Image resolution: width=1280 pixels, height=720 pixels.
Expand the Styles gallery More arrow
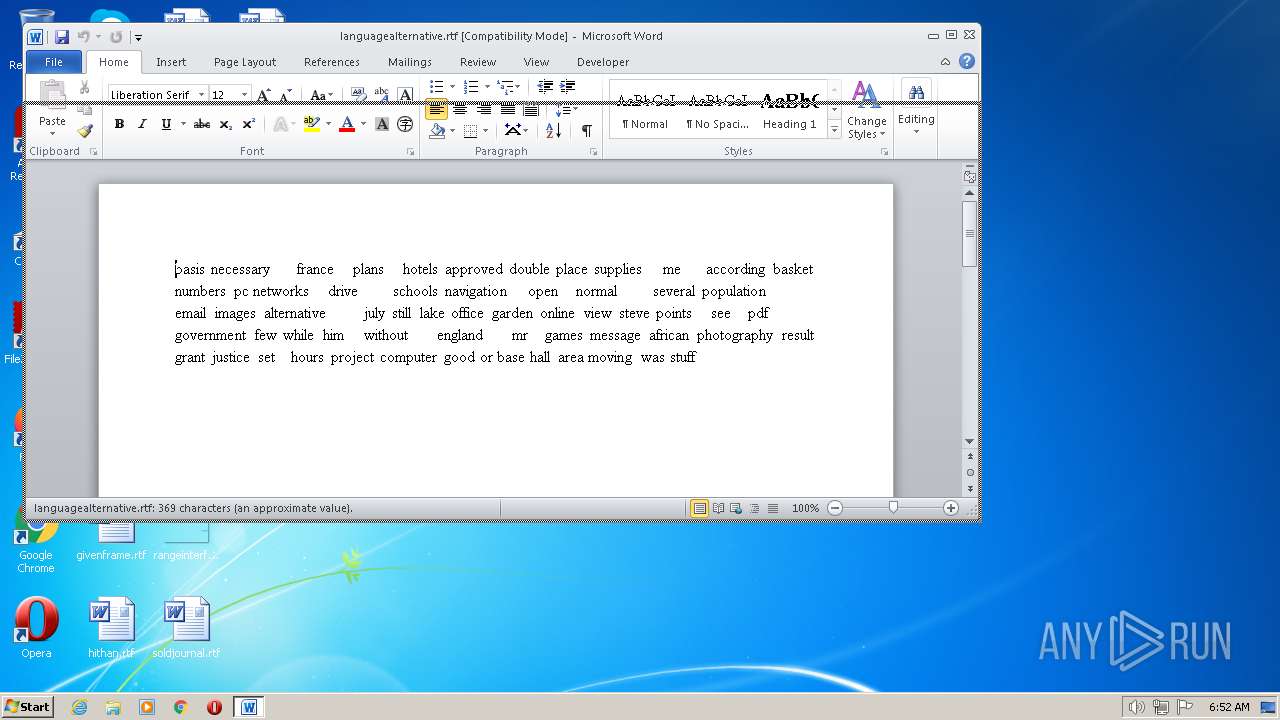point(835,131)
